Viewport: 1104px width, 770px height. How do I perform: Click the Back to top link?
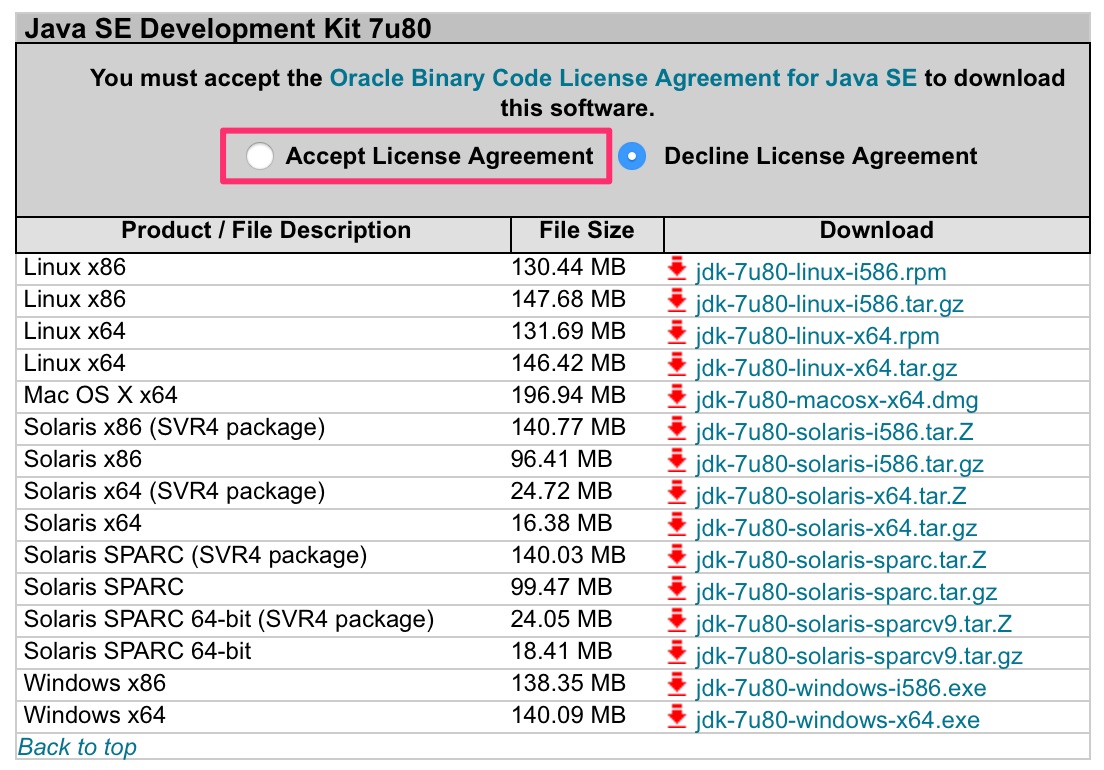(77, 747)
